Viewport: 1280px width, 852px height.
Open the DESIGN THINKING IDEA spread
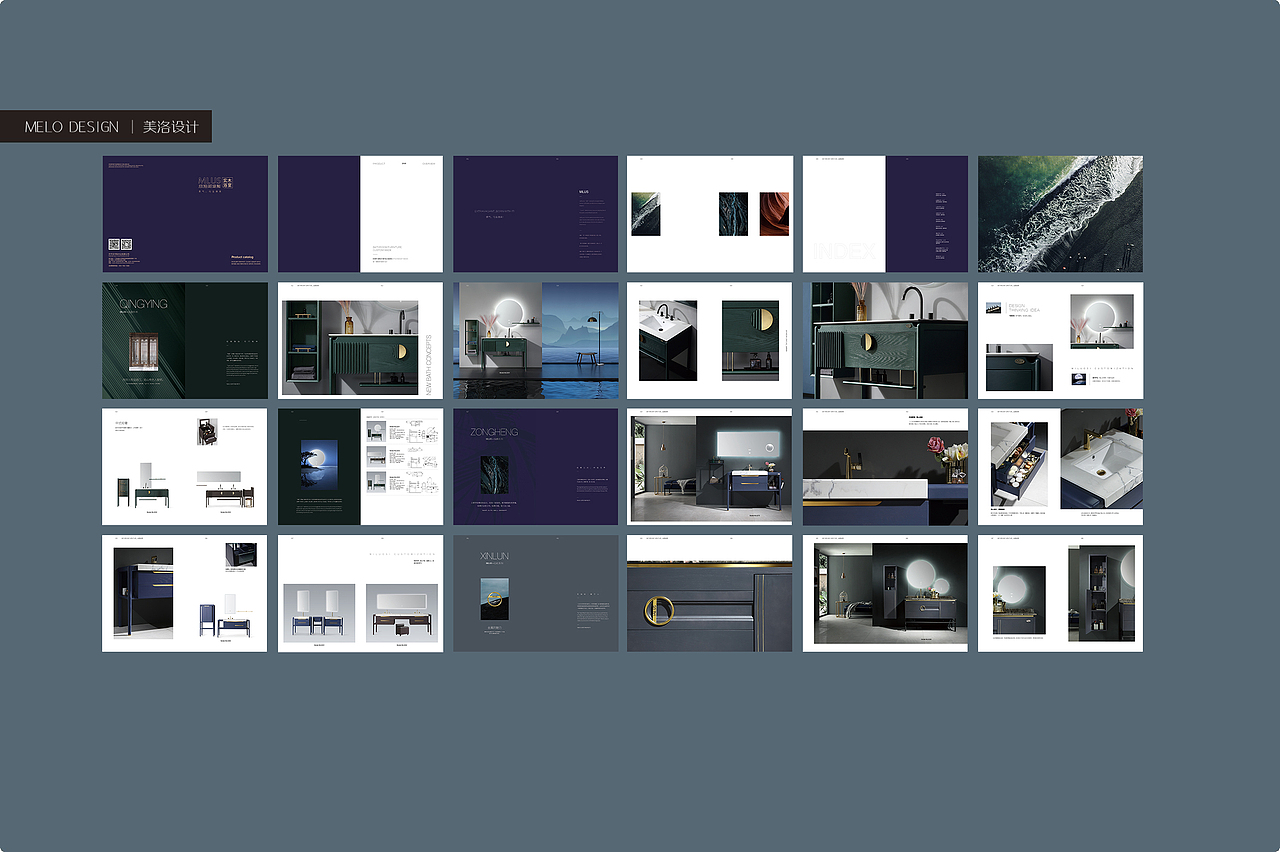click(x=1060, y=340)
